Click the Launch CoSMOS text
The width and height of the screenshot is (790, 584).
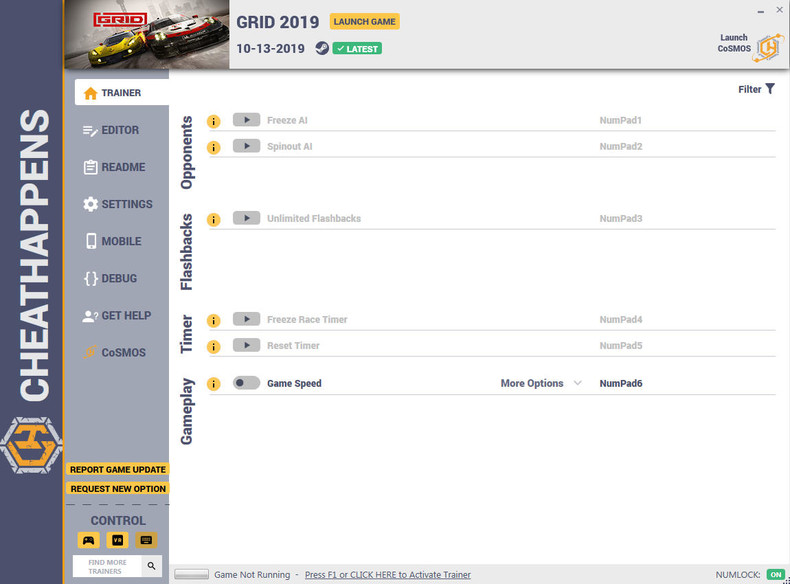tap(734, 43)
